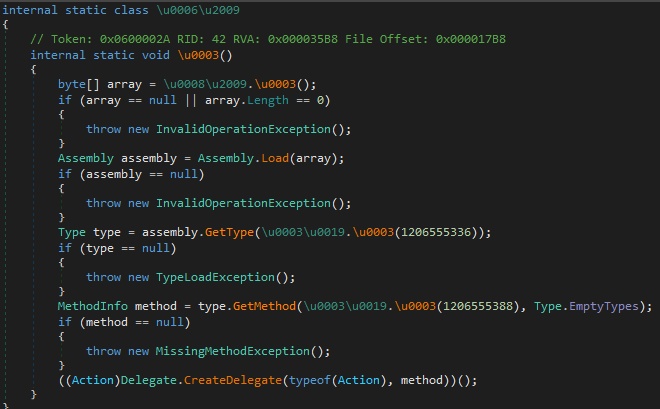Viewport: 660px width, 409px height.
Task: Click the GetType method call
Action: pyautogui.click(x=229, y=232)
